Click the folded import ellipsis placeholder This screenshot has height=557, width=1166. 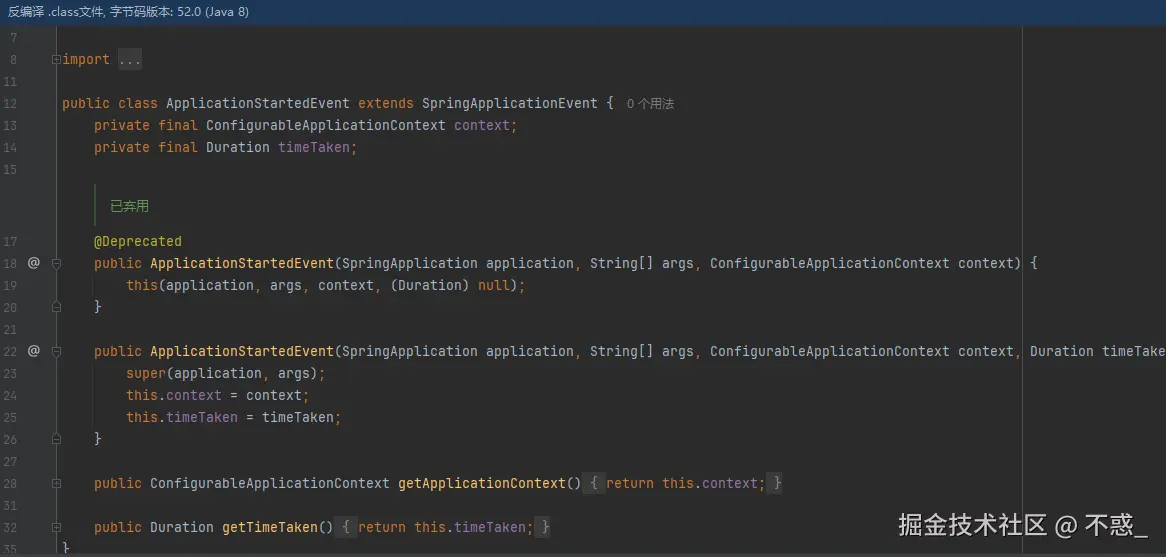129,59
